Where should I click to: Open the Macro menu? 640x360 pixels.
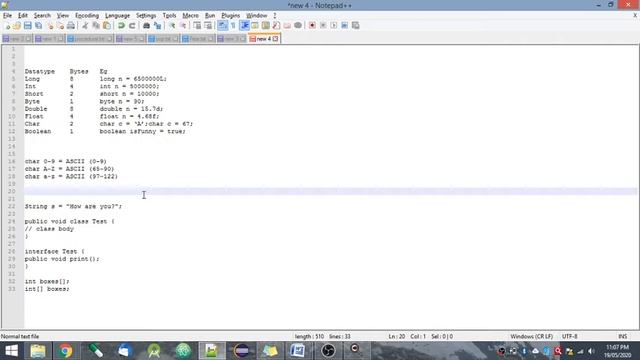click(190, 16)
